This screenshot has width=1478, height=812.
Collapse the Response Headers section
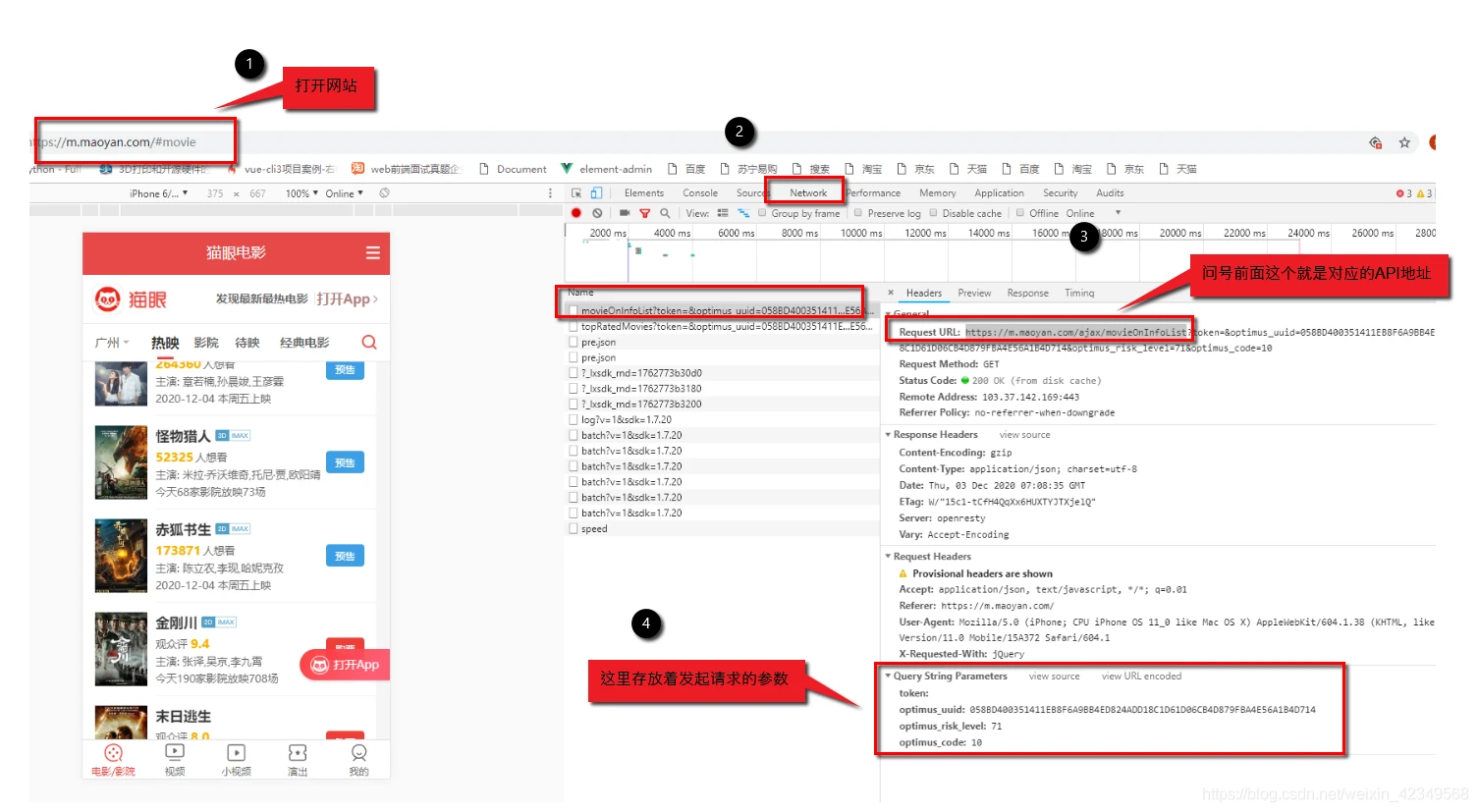889,435
